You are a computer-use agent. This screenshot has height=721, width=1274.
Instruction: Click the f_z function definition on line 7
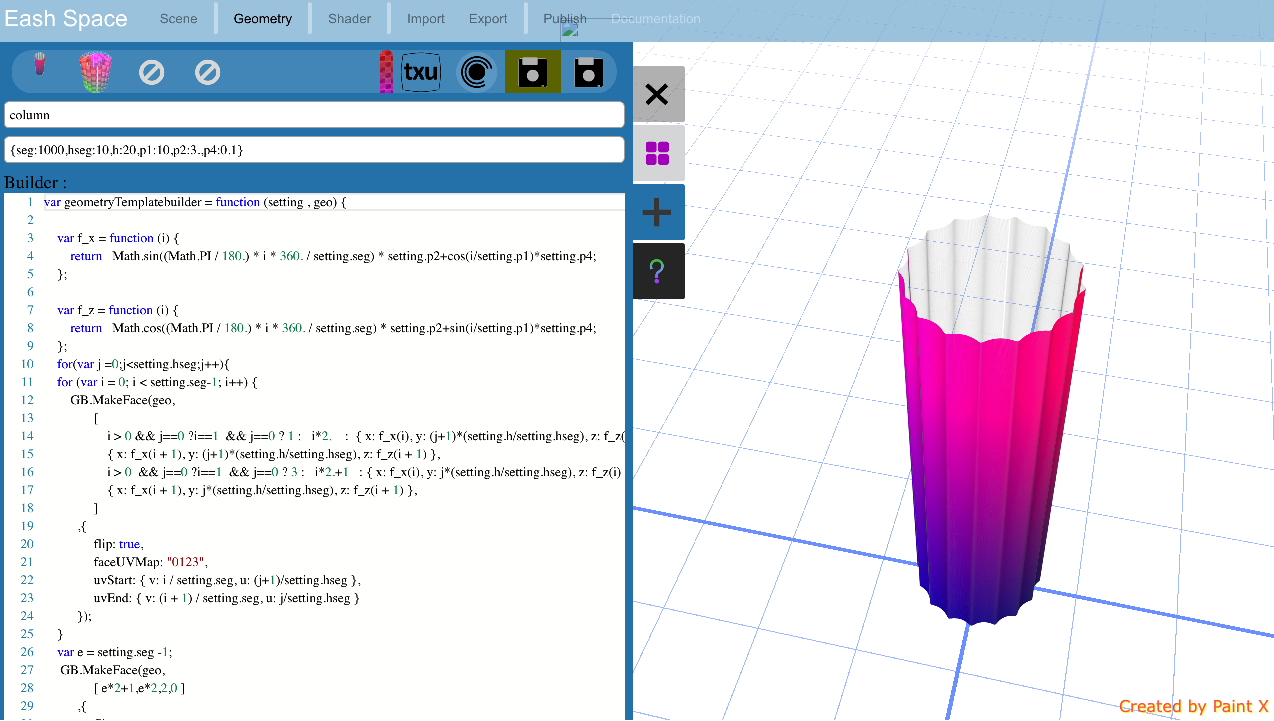pyautogui.click(x=118, y=310)
